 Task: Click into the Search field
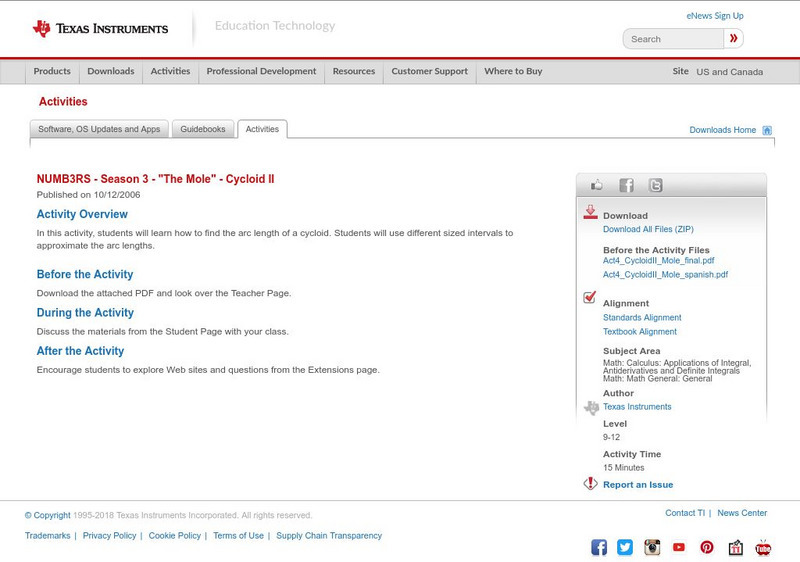(673, 39)
